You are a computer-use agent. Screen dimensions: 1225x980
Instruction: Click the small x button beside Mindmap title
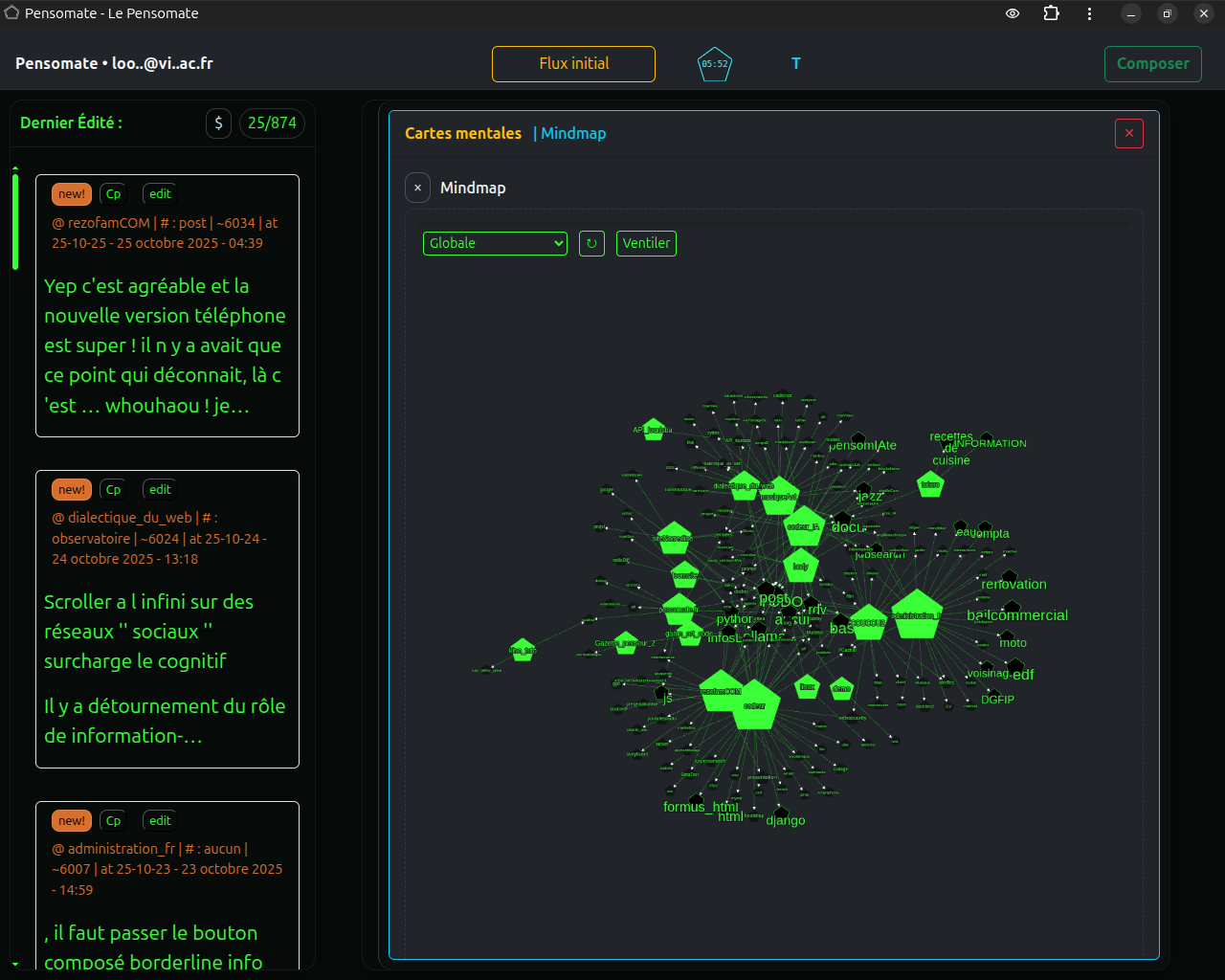click(417, 188)
